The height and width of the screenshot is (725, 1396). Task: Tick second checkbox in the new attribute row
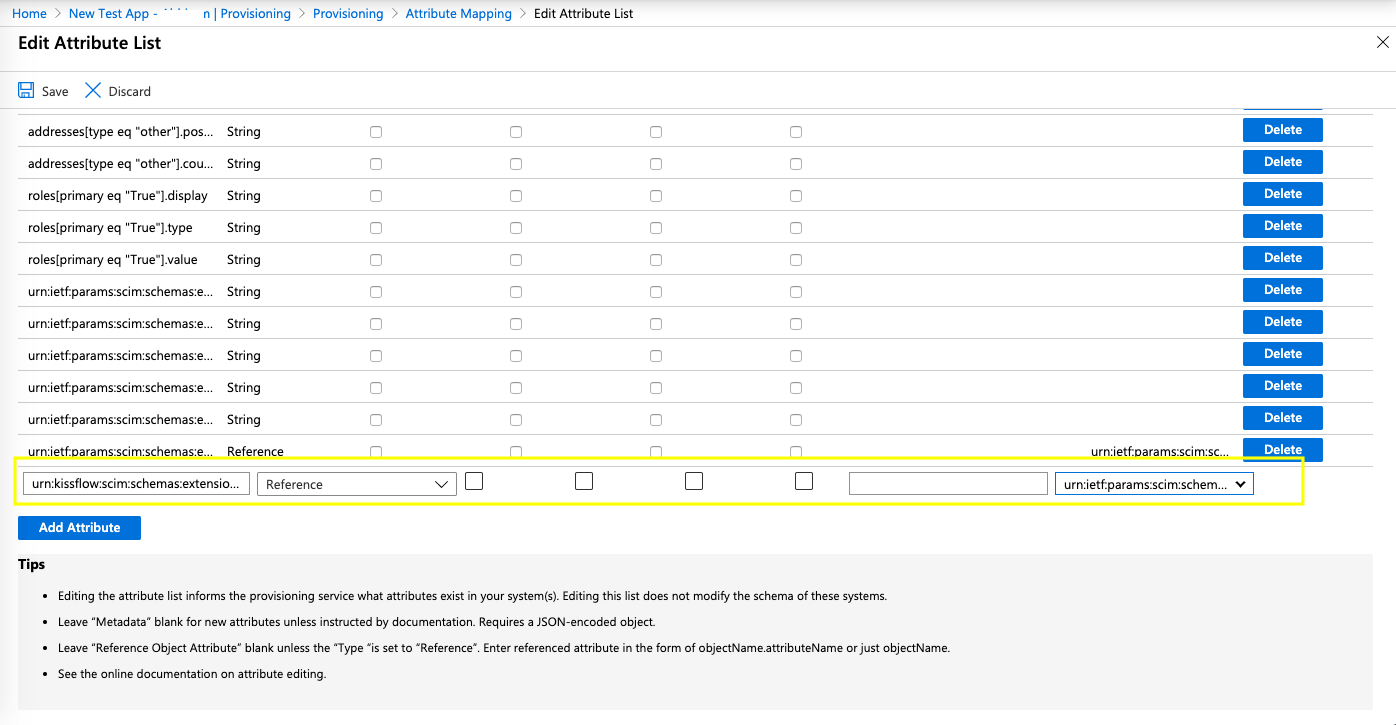pyautogui.click(x=584, y=481)
